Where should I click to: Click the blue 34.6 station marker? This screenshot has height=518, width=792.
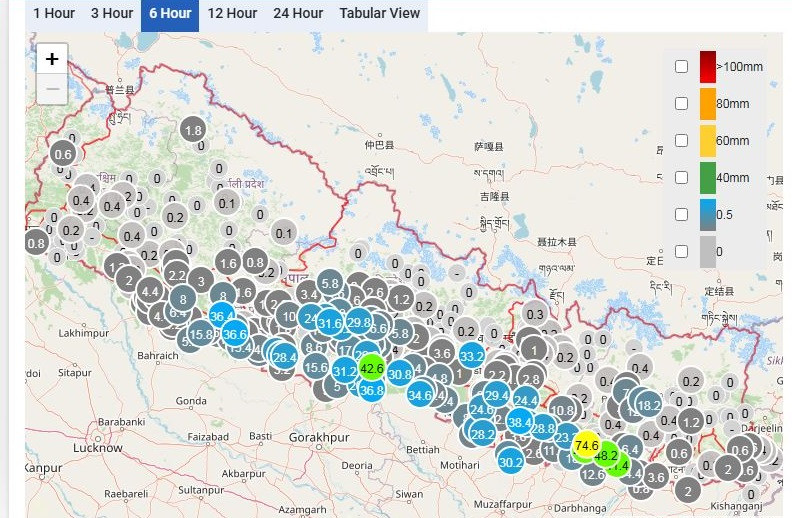point(420,395)
